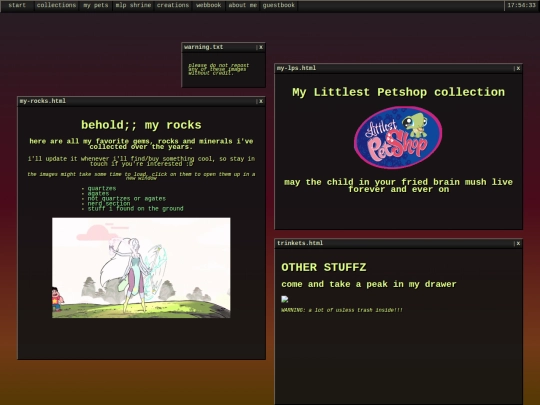540x405 pixels.
Task: Close the my-lps.html window
Action: click(x=518, y=68)
